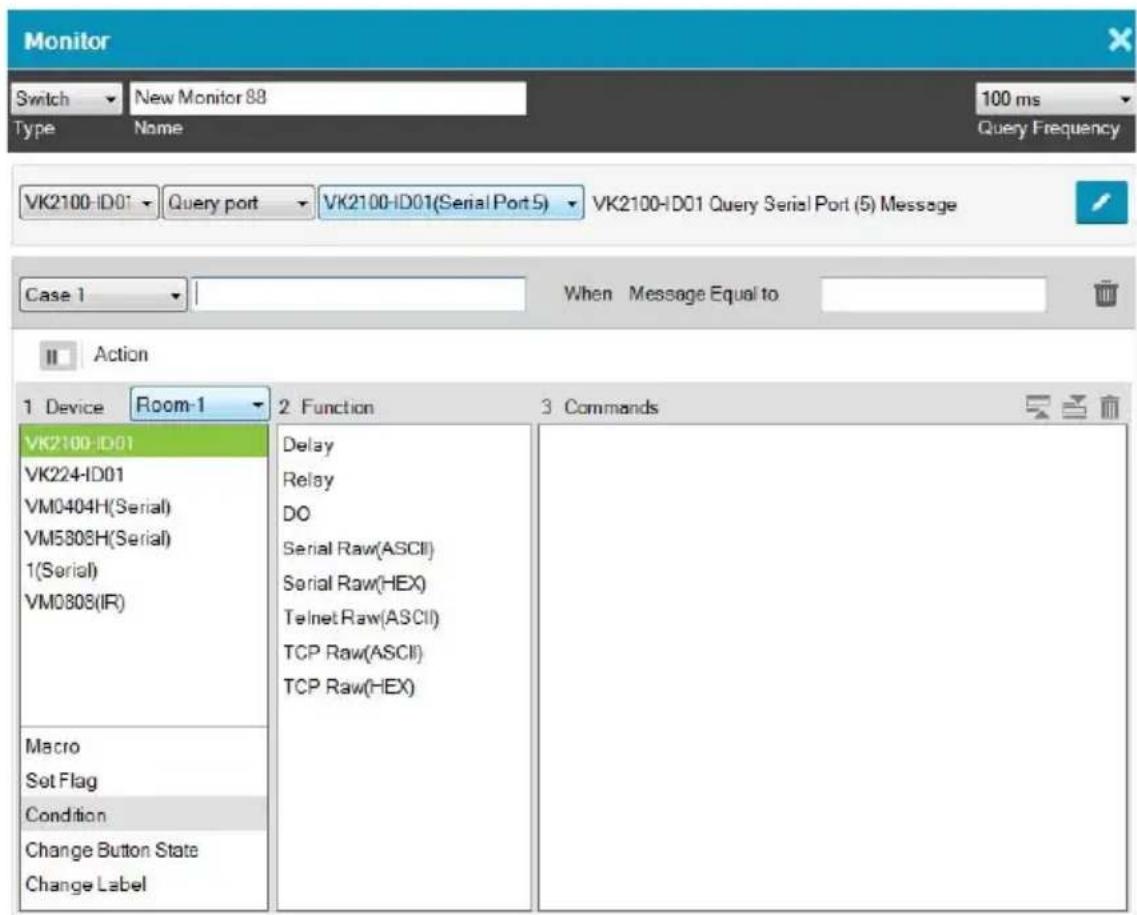
Task: Select Change Label item
Action: tap(144, 884)
